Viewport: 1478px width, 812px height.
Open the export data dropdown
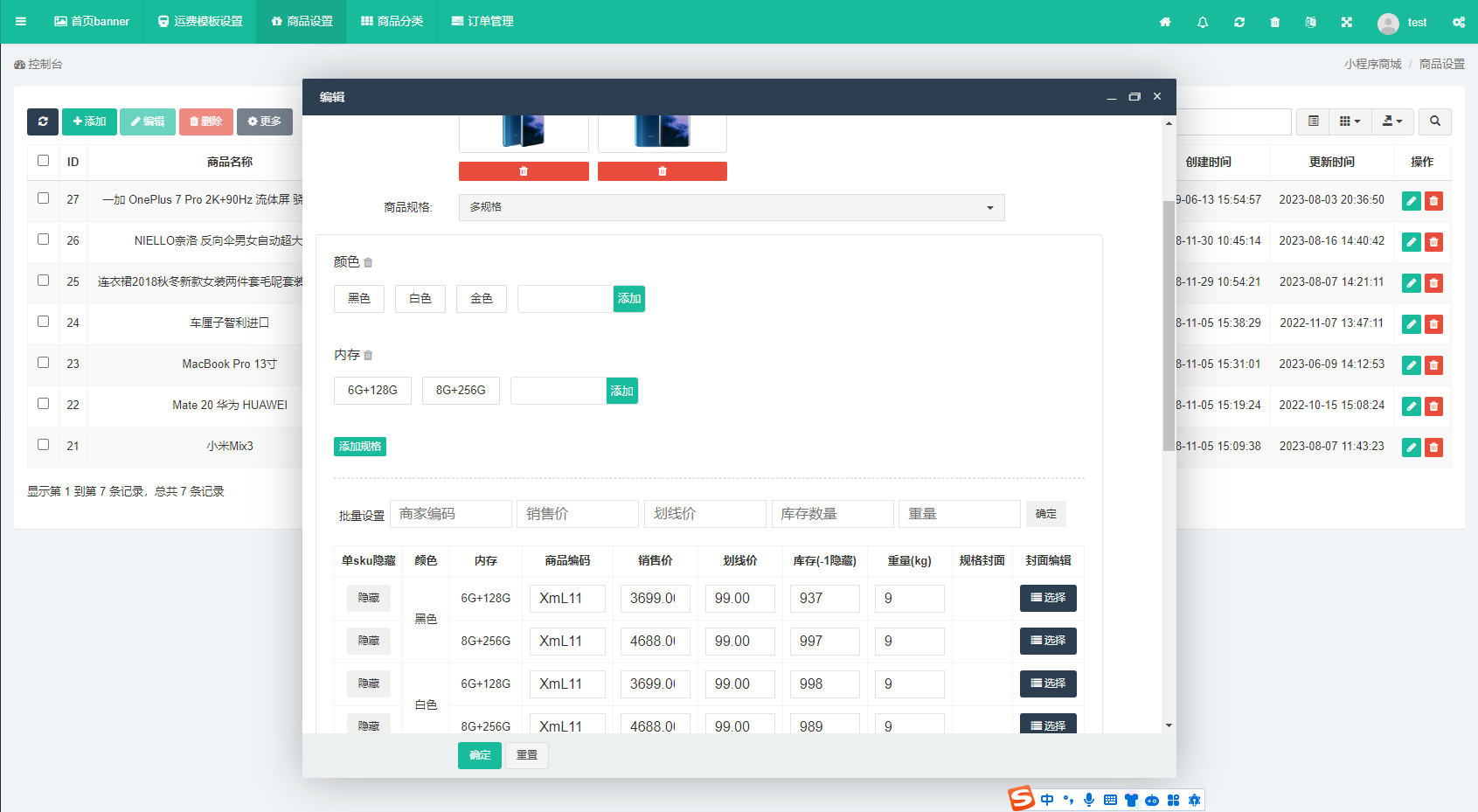click(x=1391, y=121)
